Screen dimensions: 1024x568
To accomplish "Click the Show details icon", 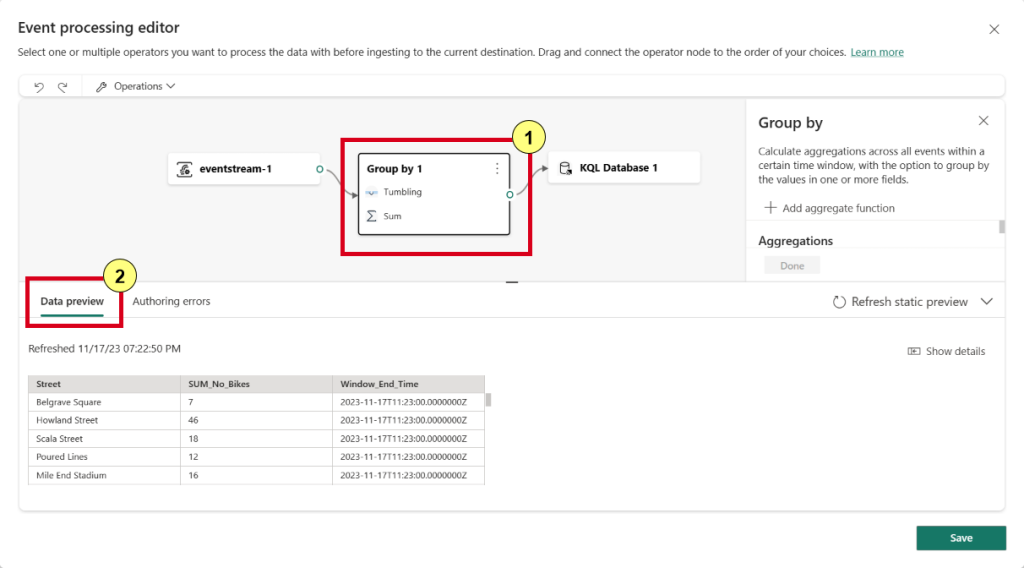I will (914, 351).
